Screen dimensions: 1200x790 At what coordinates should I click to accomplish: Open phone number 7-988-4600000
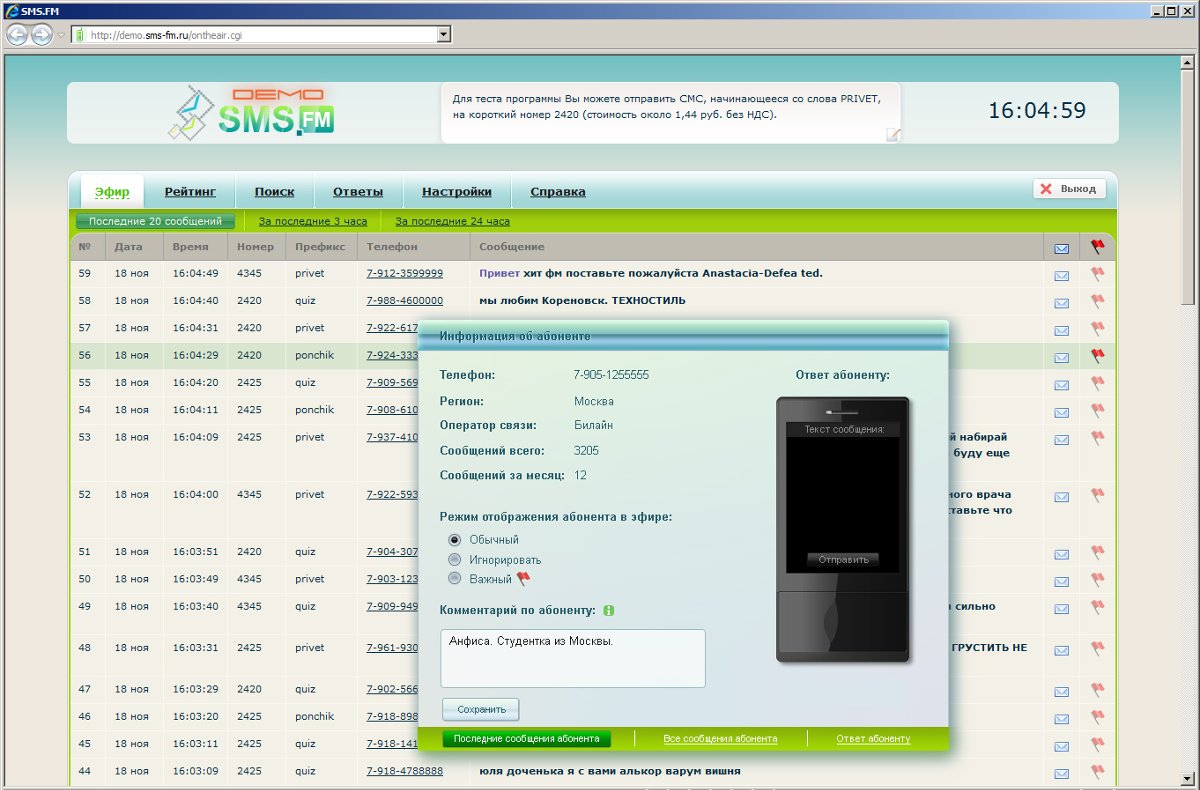point(405,300)
